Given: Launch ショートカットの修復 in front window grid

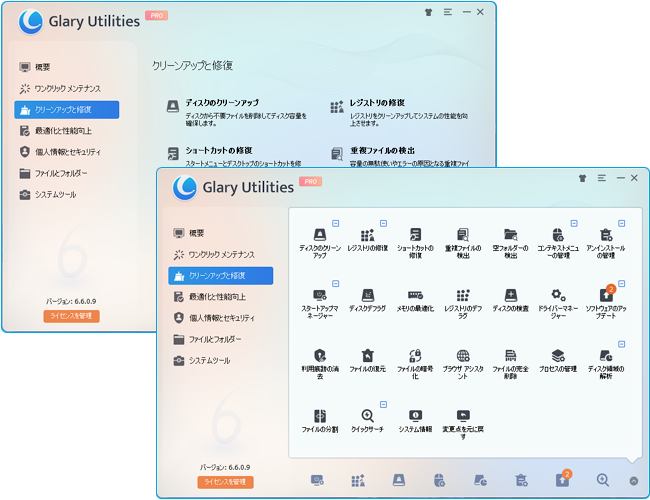Looking at the screenshot, I should [x=415, y=243].
